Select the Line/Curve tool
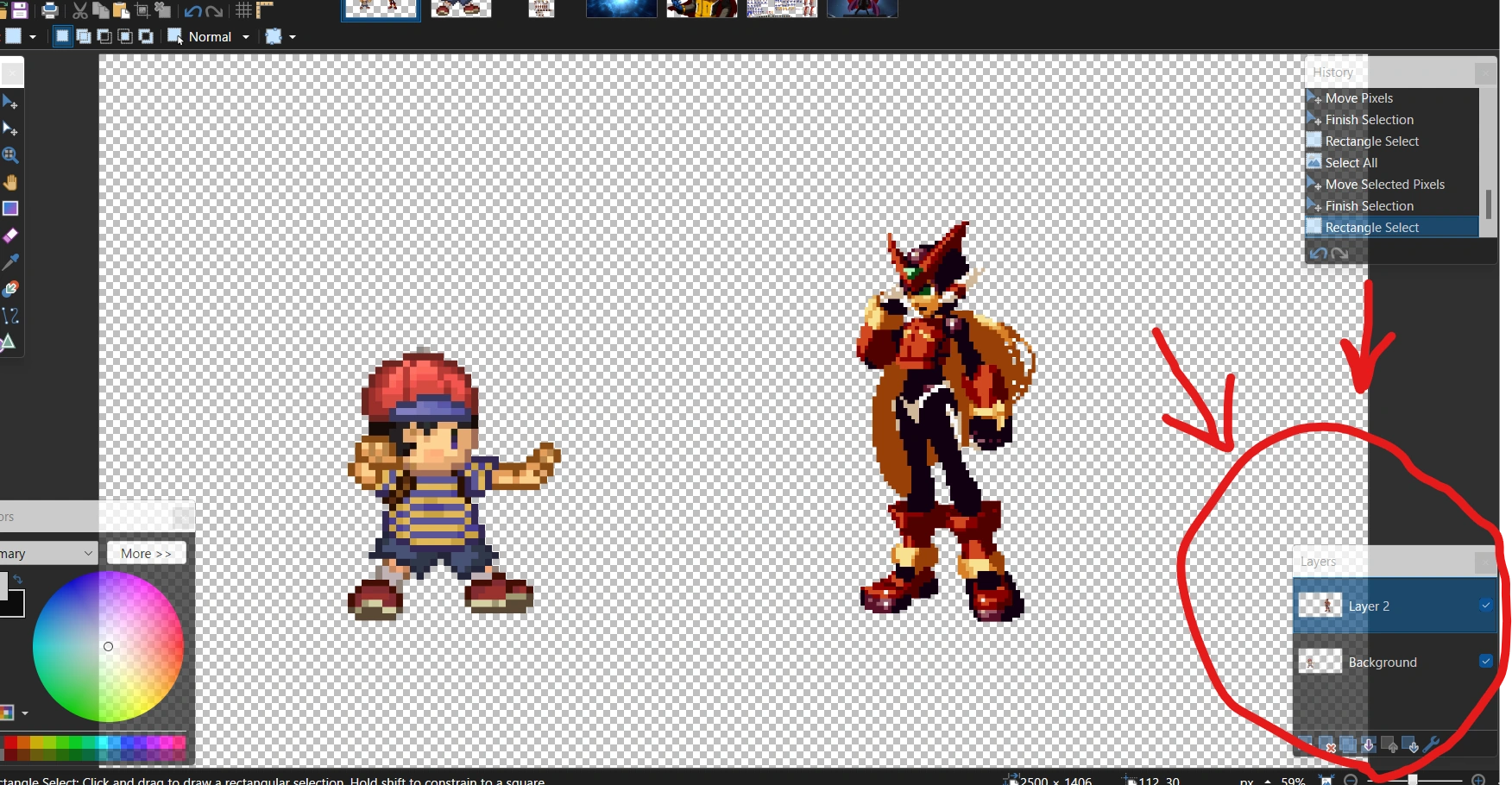Image resolution: width=1512 pixels, height=785 pixels. [10, 316]
